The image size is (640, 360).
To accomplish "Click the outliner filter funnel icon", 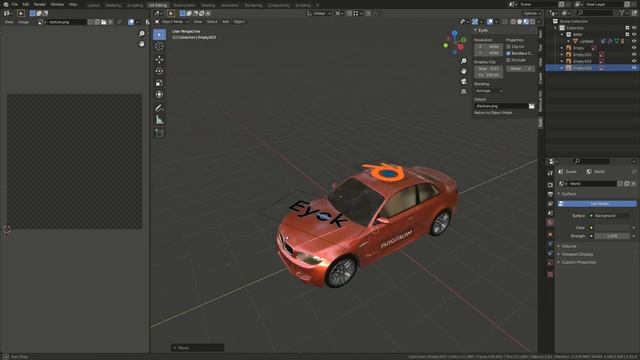I will tap(622, 13).
